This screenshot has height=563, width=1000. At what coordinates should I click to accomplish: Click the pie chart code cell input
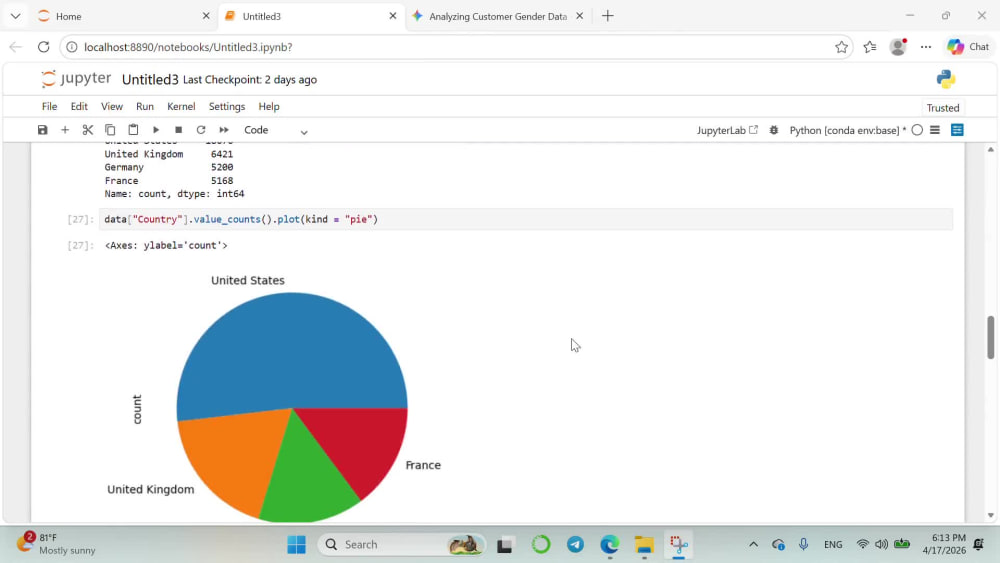click(x=526, y=219)
